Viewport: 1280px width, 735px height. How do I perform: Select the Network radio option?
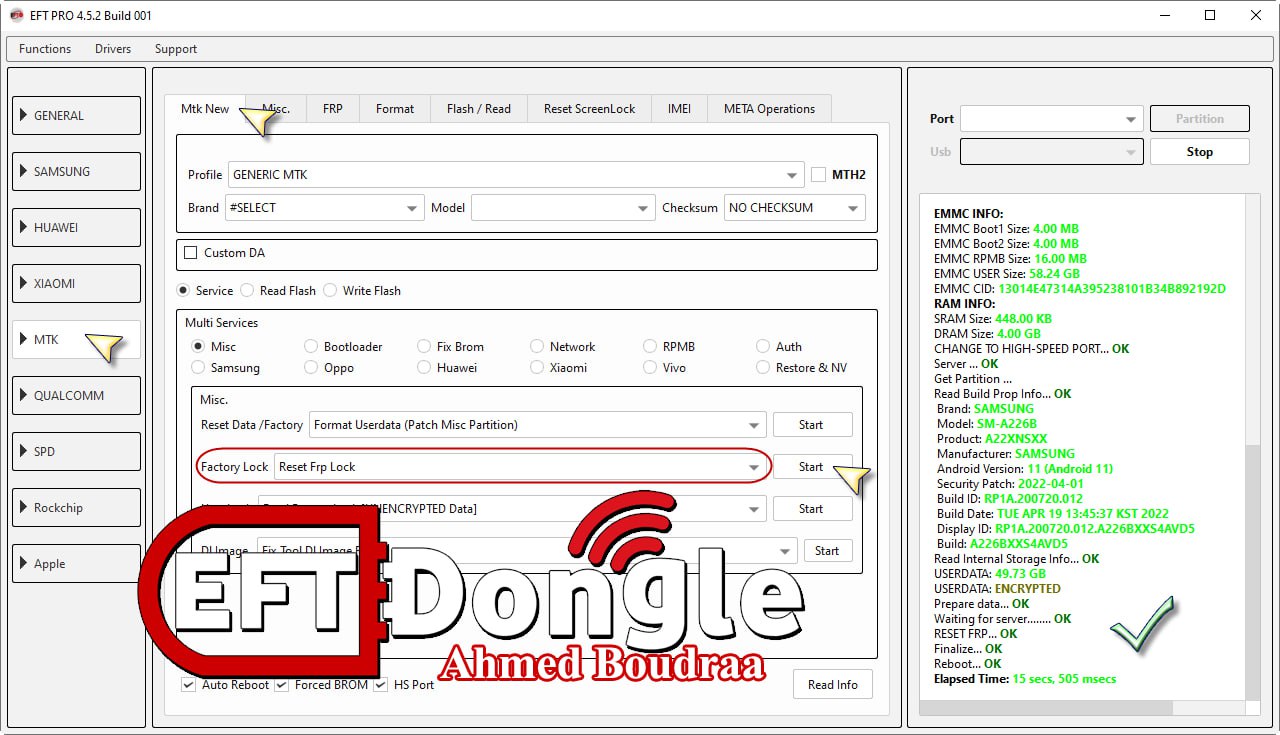(537, 346)
